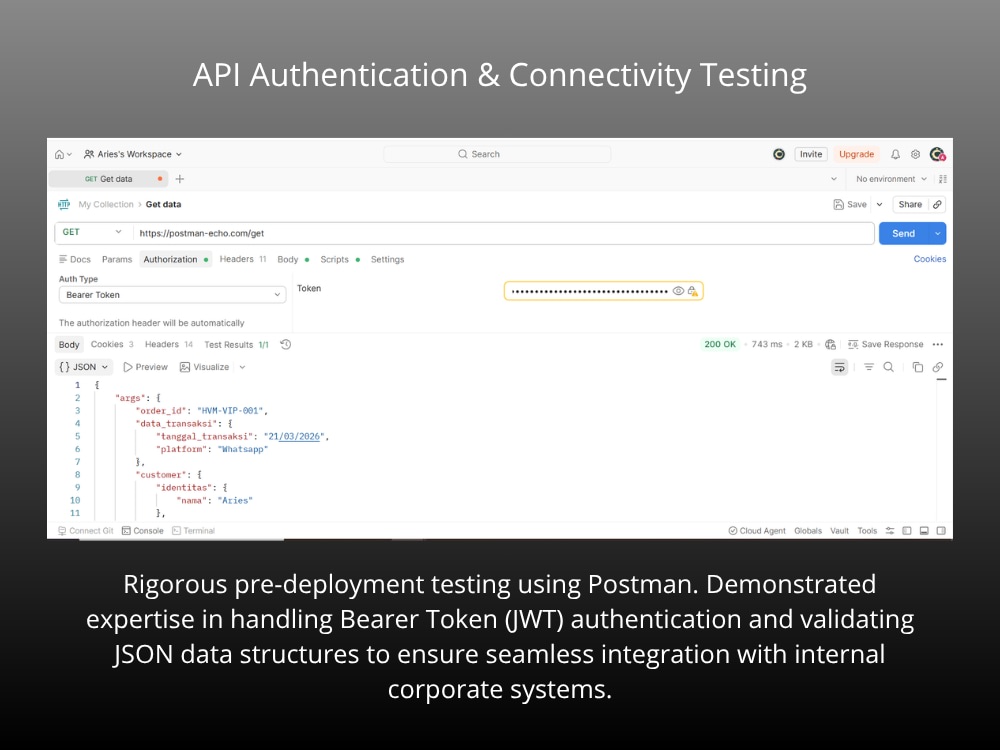Click the Share button
The image size is (1000, 750).
pos(910,205)
